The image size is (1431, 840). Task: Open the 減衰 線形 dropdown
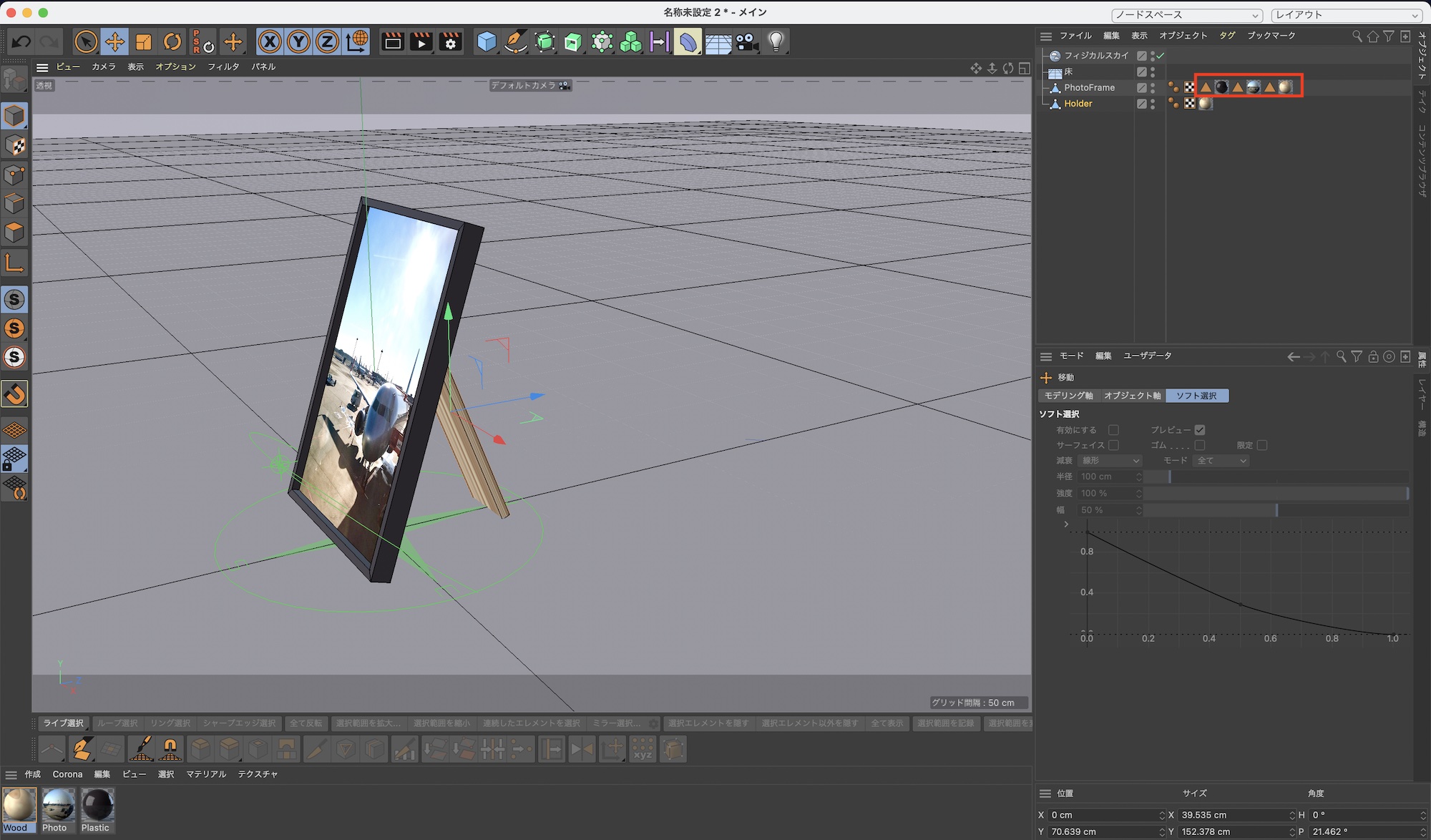(x=1110, y=461)
